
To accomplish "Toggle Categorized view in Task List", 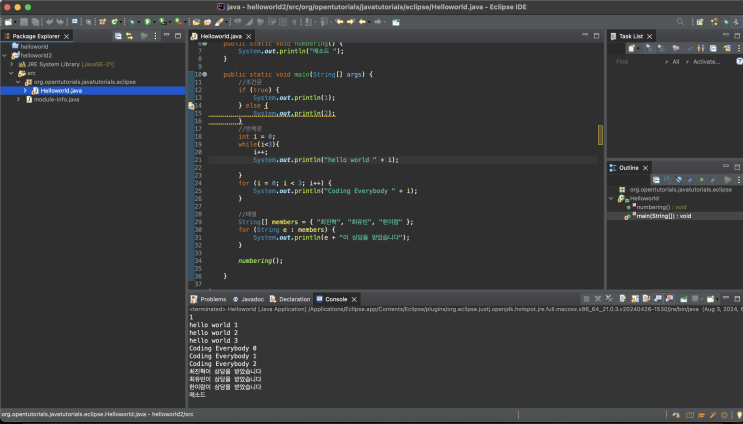I will [649, 48].
